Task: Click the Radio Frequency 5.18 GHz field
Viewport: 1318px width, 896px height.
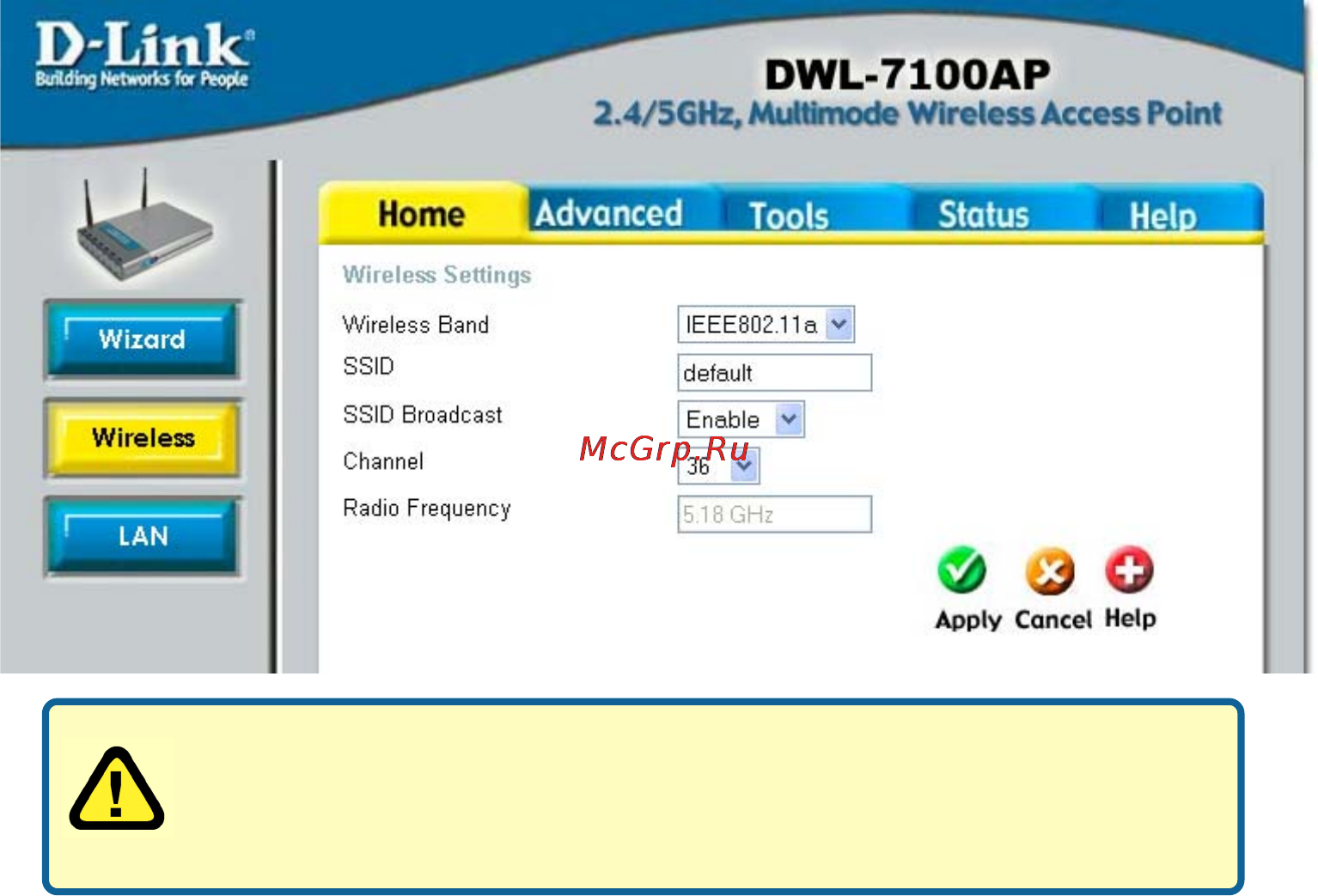Action: (x=774, y=515)
